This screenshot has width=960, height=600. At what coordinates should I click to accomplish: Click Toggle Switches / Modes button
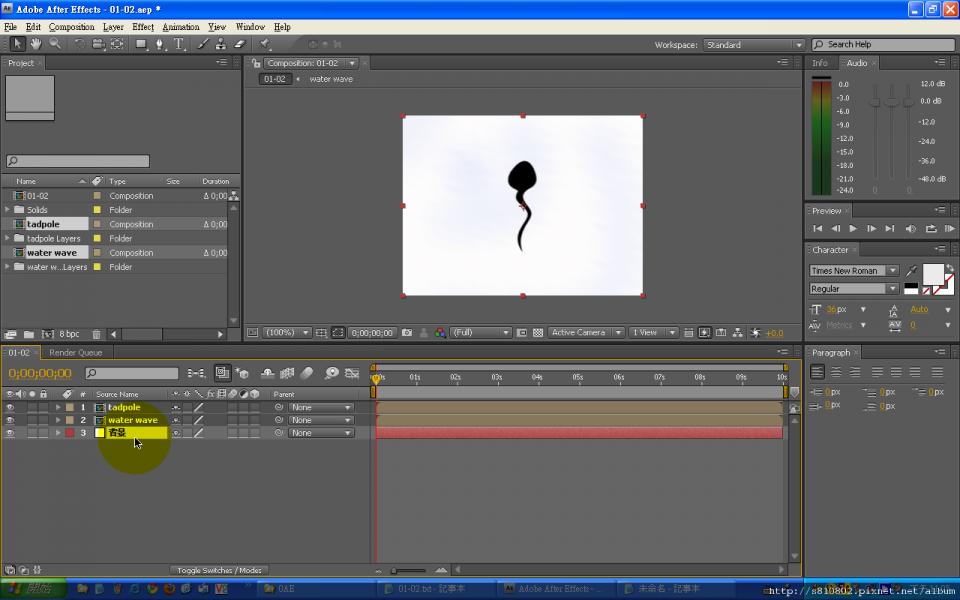pos(219,571)
